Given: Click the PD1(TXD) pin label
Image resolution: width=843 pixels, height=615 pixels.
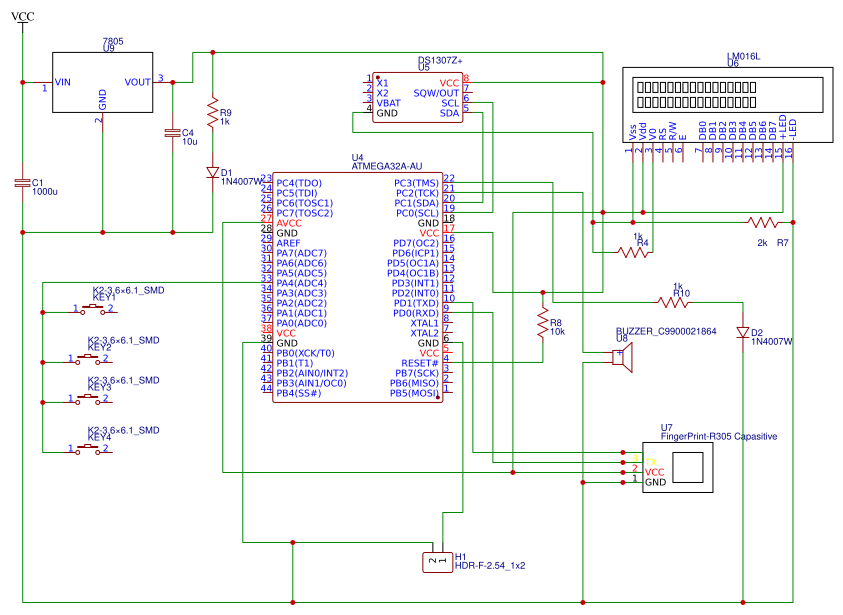Looking at the screenshot, I should pyautogui.click(x=416, y=303).
